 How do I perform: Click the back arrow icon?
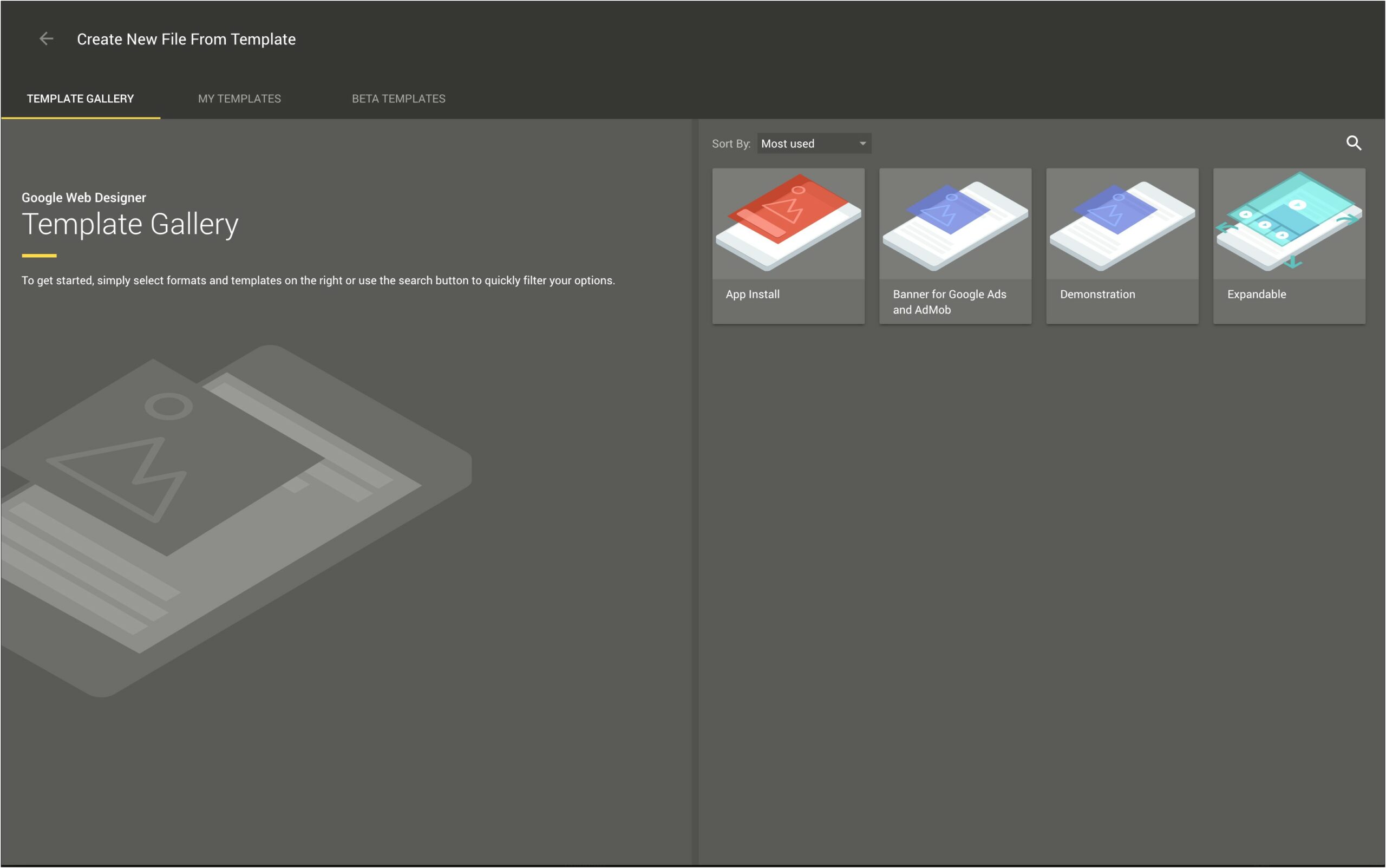46,39
